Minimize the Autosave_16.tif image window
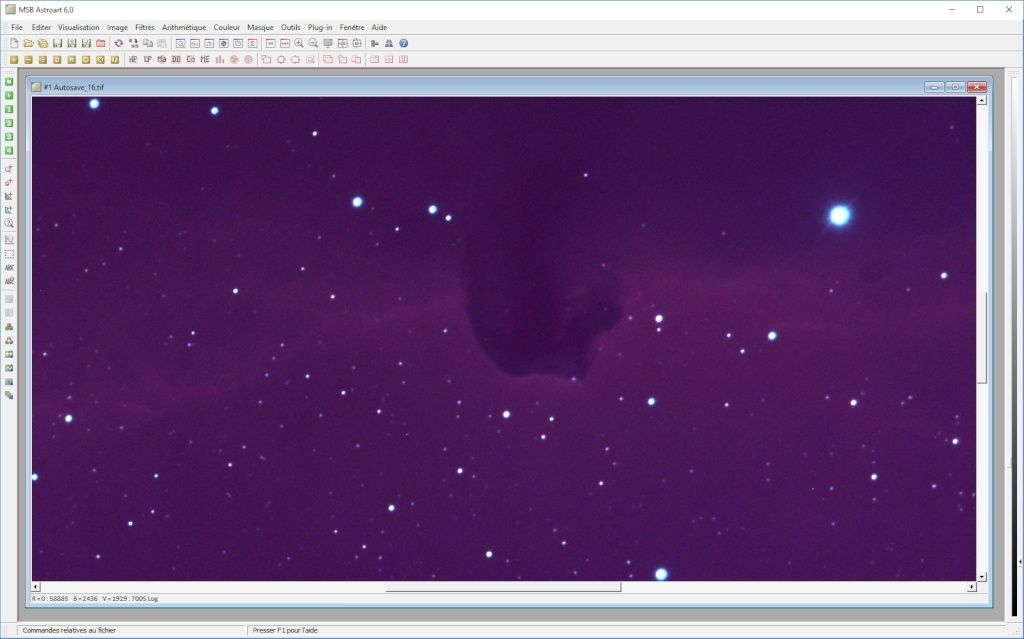This screenshot has width=1024, height=639. pyautogui.click(x=934, y=87)
